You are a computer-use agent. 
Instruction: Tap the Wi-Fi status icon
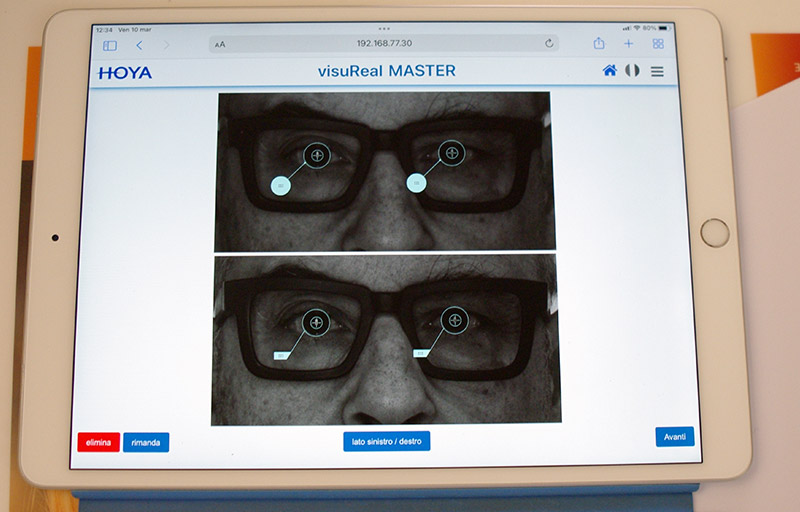pos(637,28)
